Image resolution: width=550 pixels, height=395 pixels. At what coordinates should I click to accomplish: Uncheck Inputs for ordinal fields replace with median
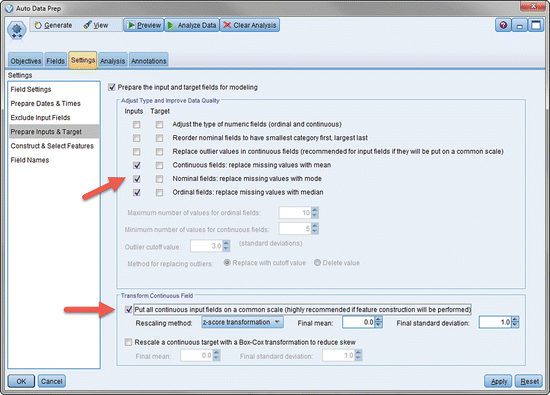(x=136, y=193)
